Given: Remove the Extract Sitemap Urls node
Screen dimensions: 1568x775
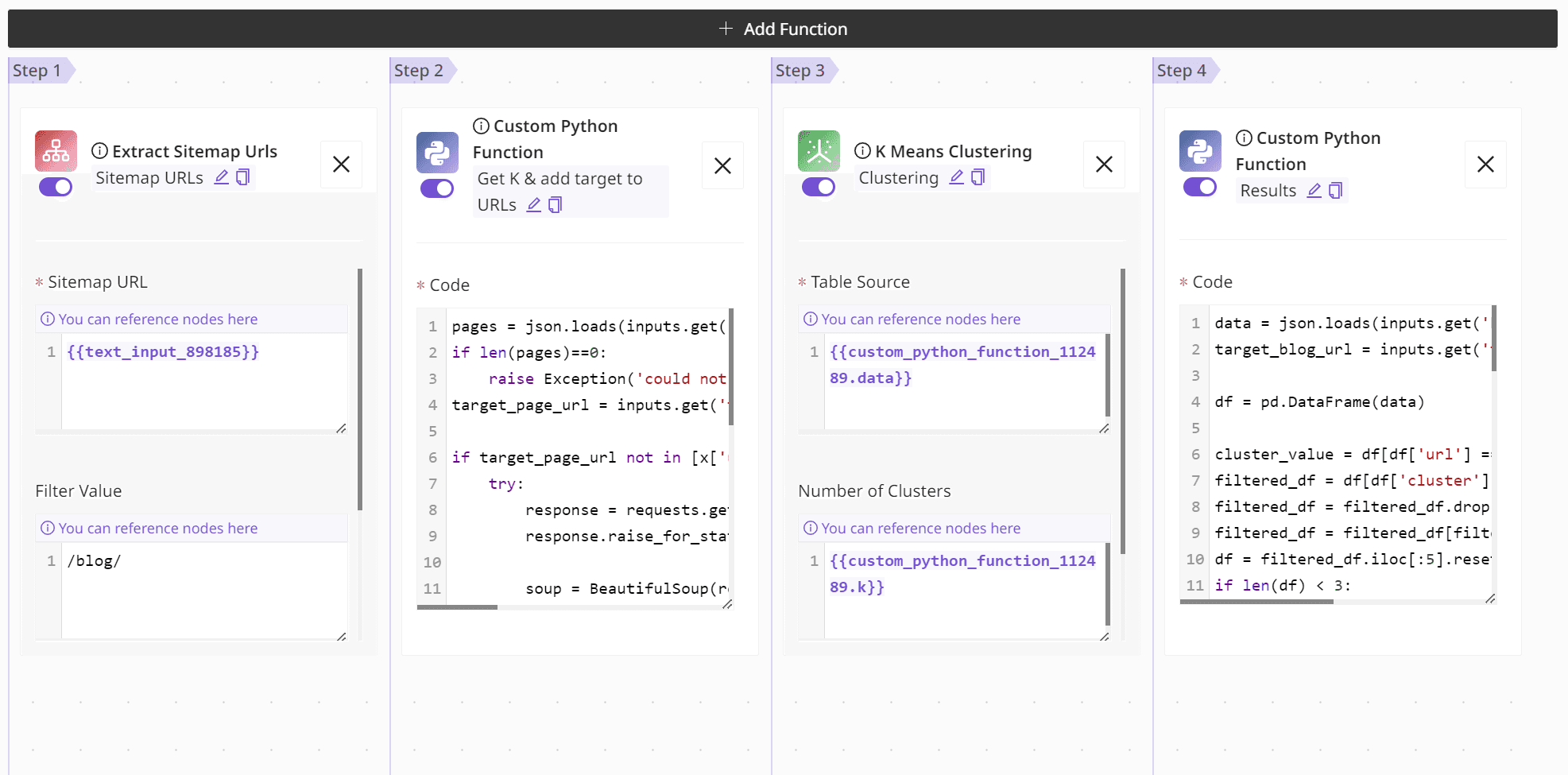Looking at the screenshot, I should (341, 165).
